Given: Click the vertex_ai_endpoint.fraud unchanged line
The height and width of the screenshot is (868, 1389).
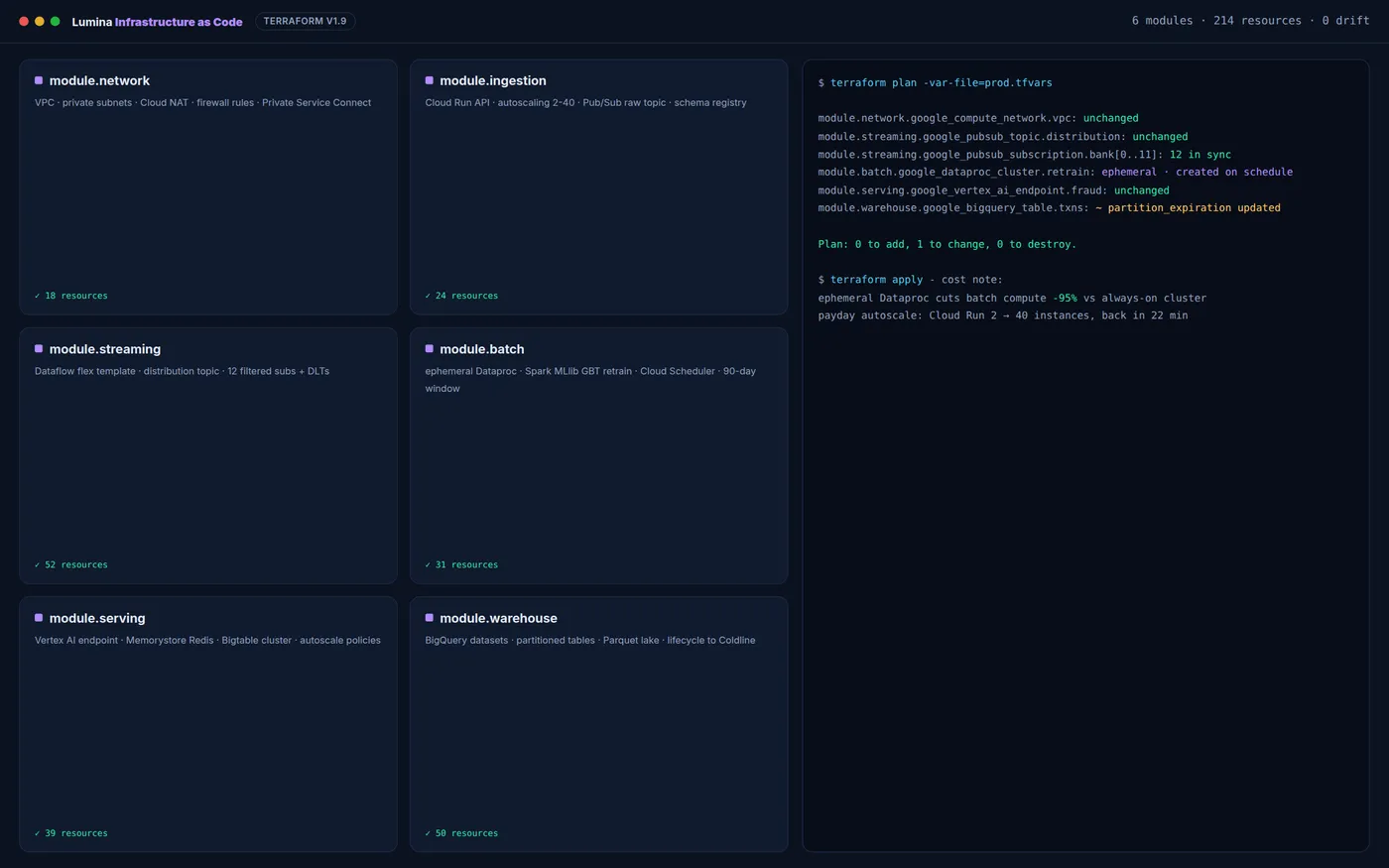Looking at the screenshot, I should (x=994, y=190).
